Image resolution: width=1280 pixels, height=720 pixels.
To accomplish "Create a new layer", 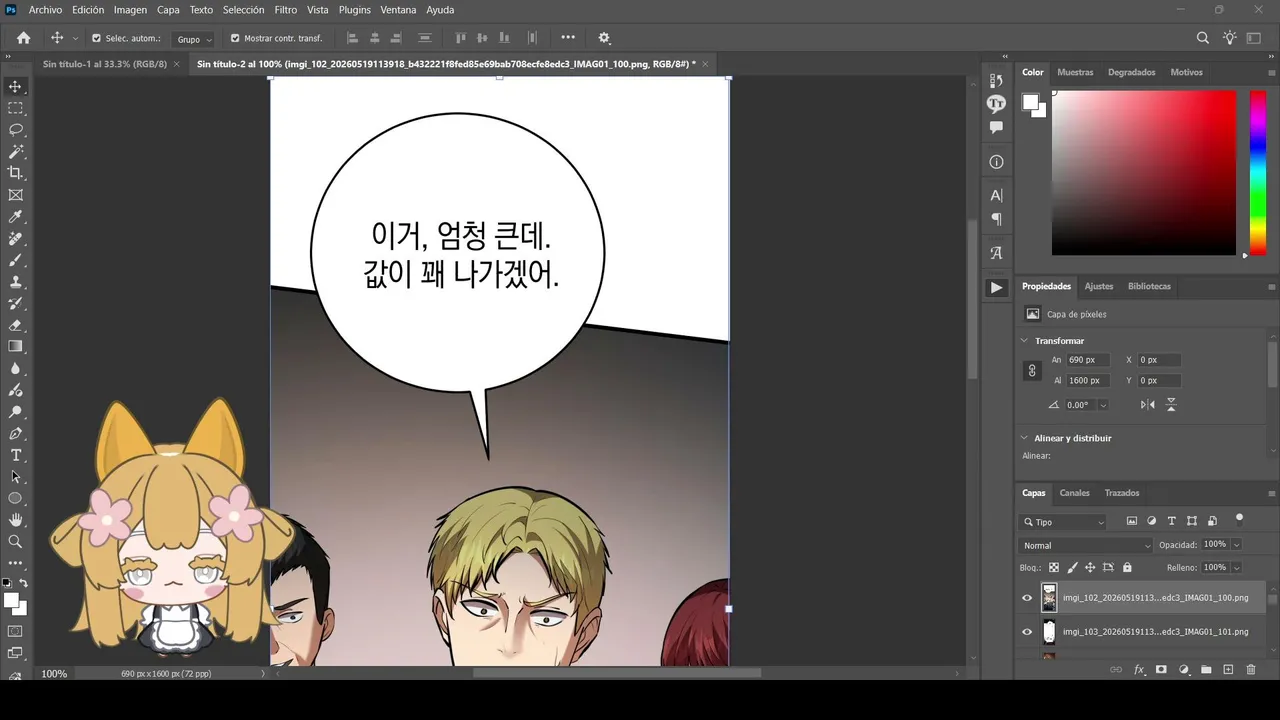I will click(1228, 669).
